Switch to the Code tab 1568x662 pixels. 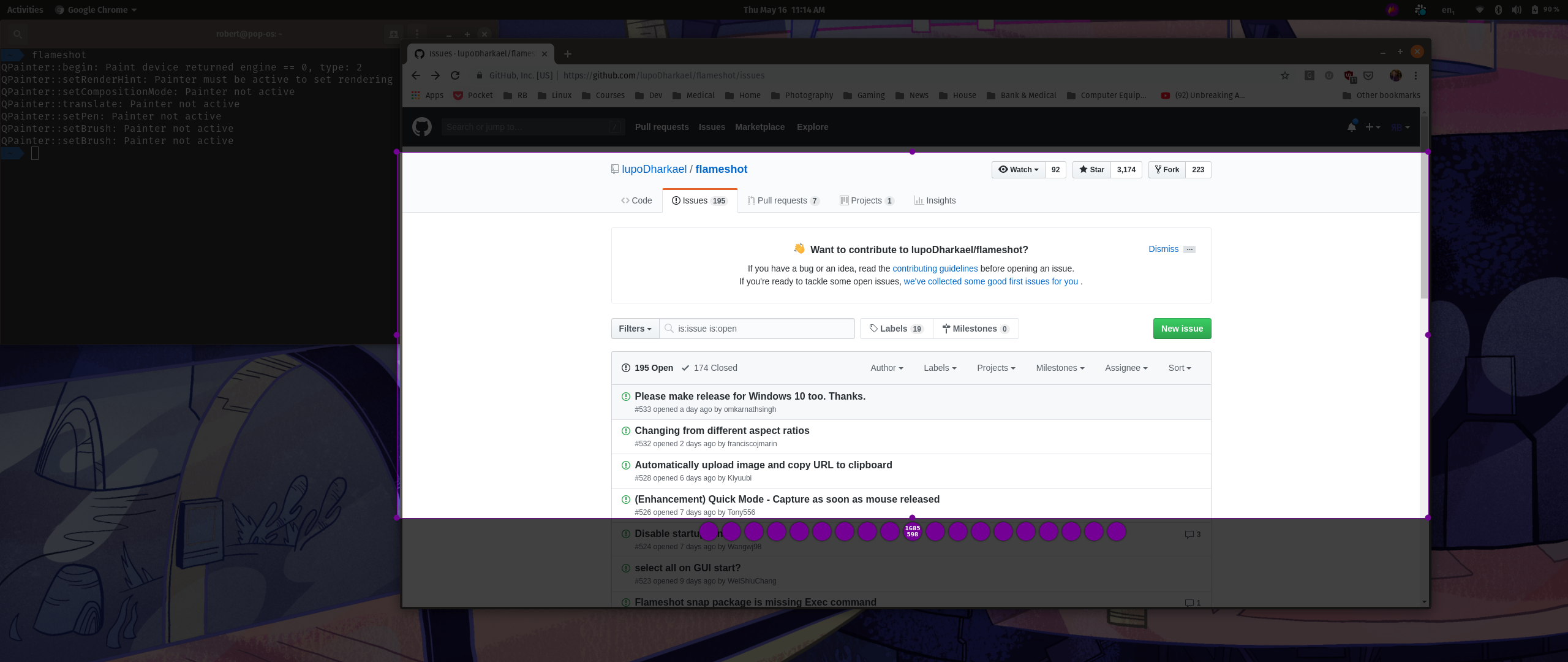point(636,200)
